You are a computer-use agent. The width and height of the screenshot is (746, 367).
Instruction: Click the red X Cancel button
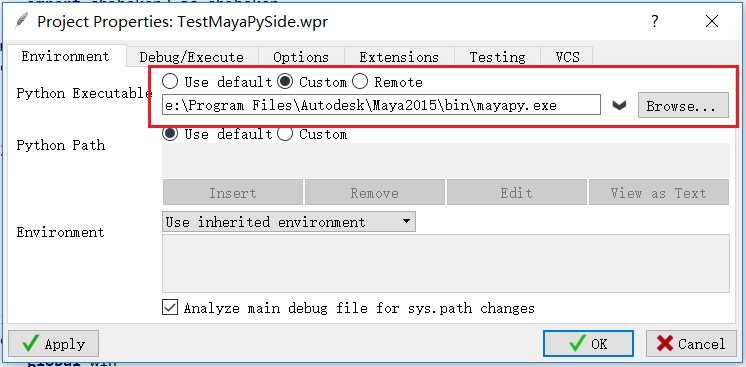coord(691,344)
